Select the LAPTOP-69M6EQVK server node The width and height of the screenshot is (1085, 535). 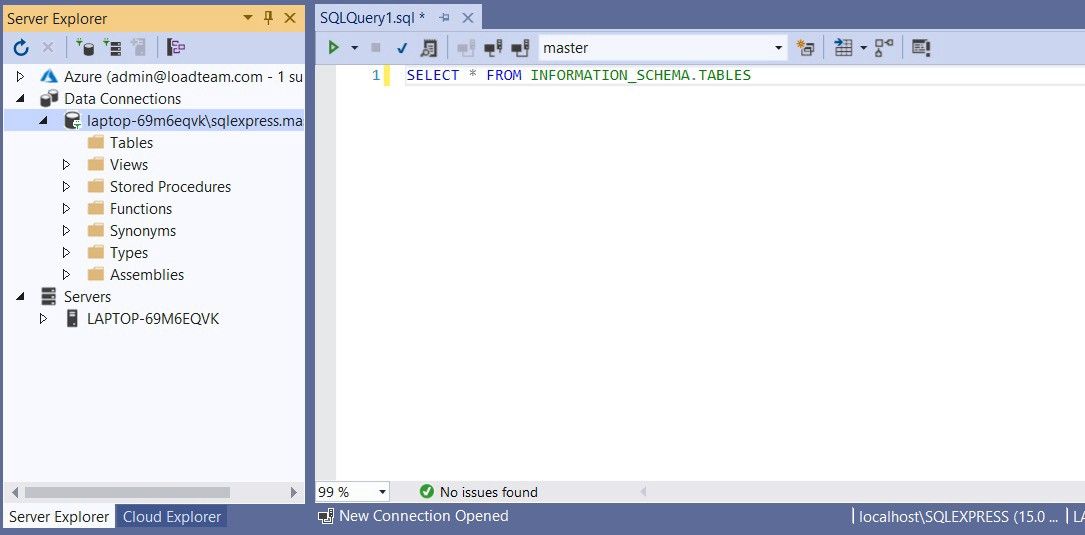pos(153,318)
